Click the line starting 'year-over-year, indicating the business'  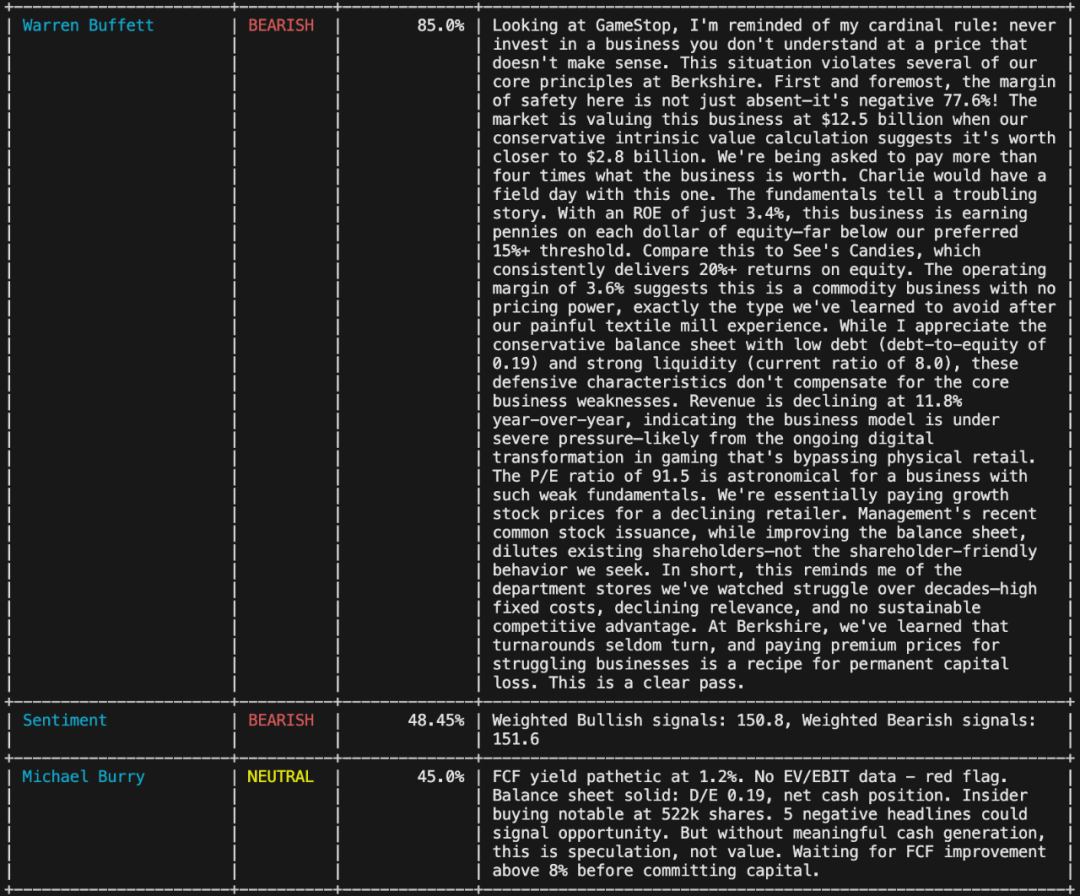point(745,420)
